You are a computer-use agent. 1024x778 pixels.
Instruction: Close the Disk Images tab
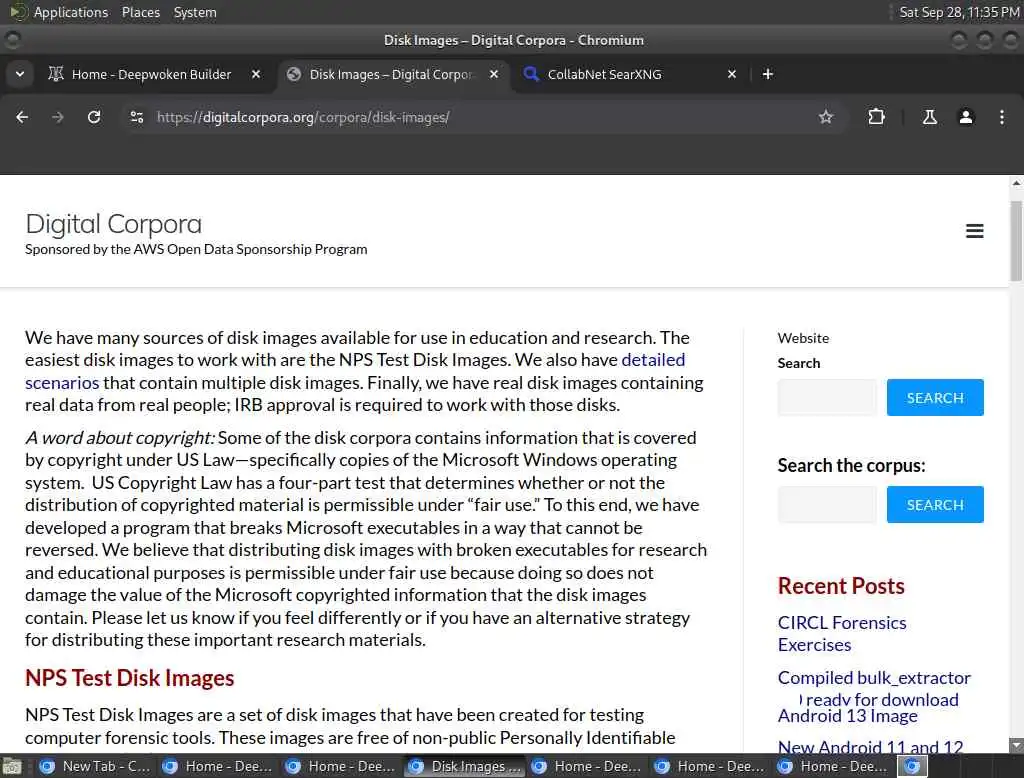point(494,74)
